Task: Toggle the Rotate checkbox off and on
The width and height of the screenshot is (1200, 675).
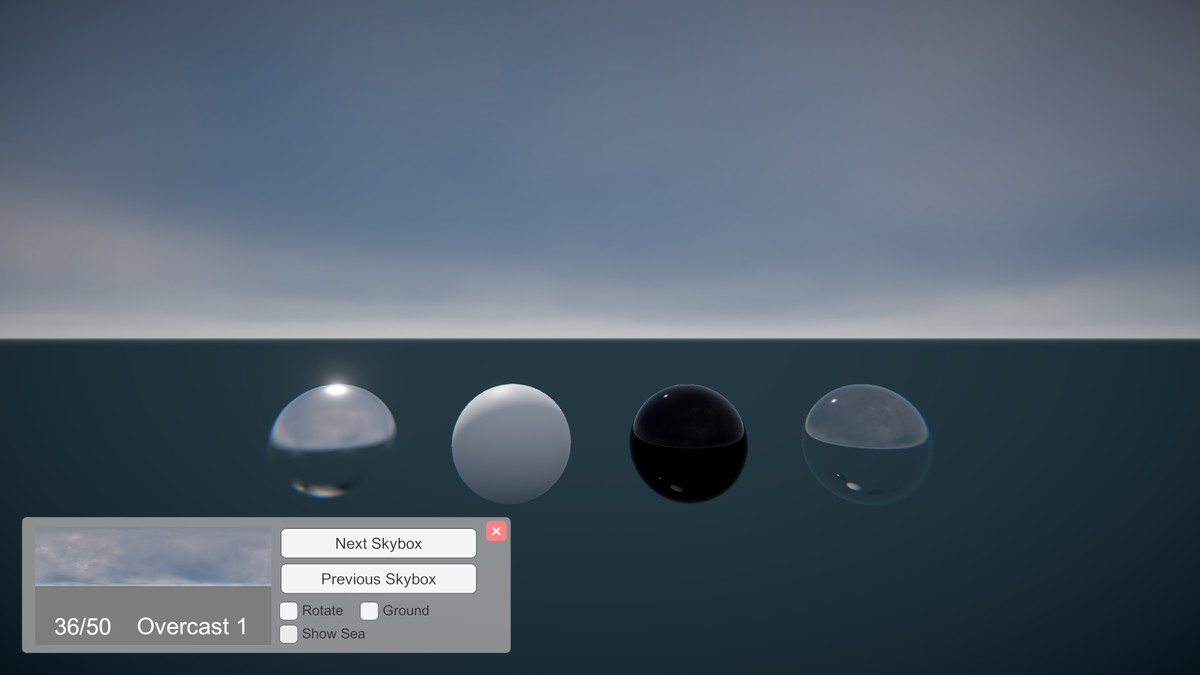Action: point(287,610)
